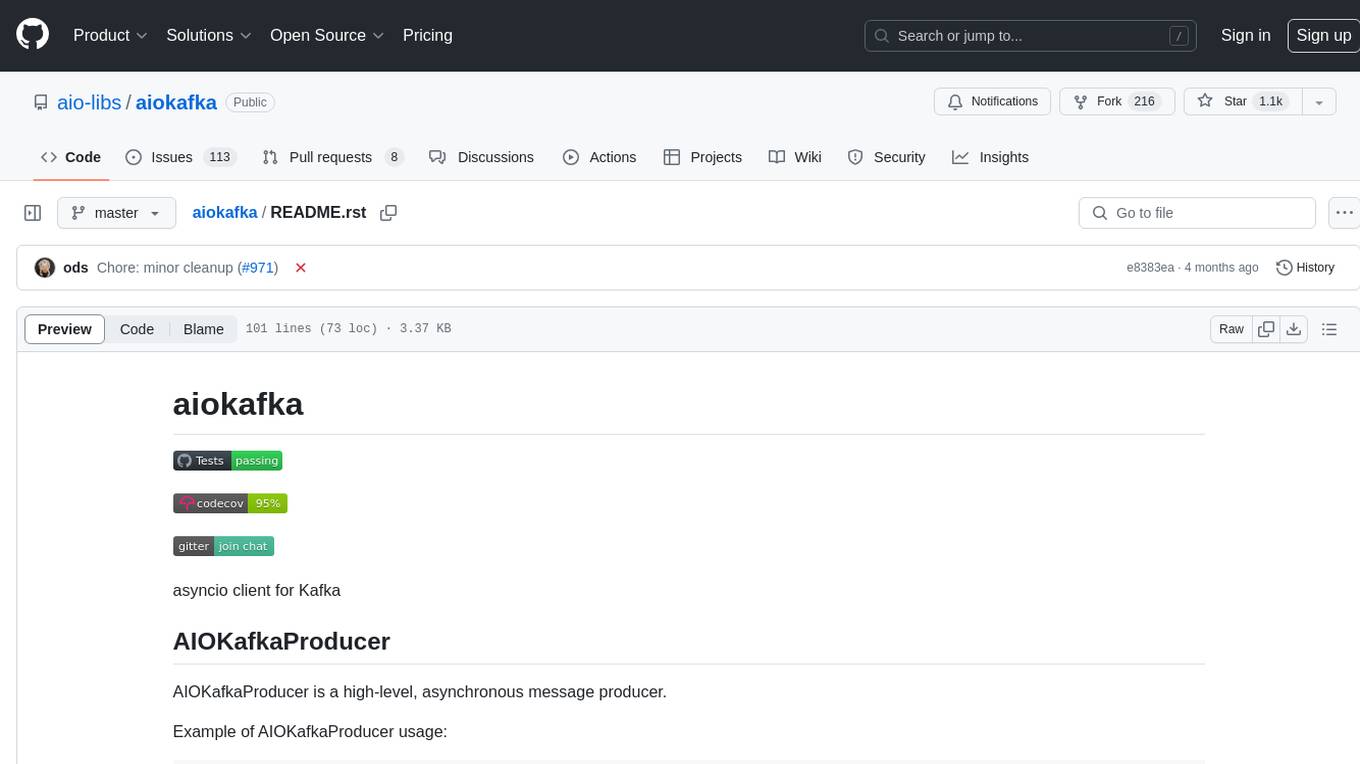Open the #971 pull request link
The width and height of the screenshot is (1360, 764).
click(x=258, y=268)
